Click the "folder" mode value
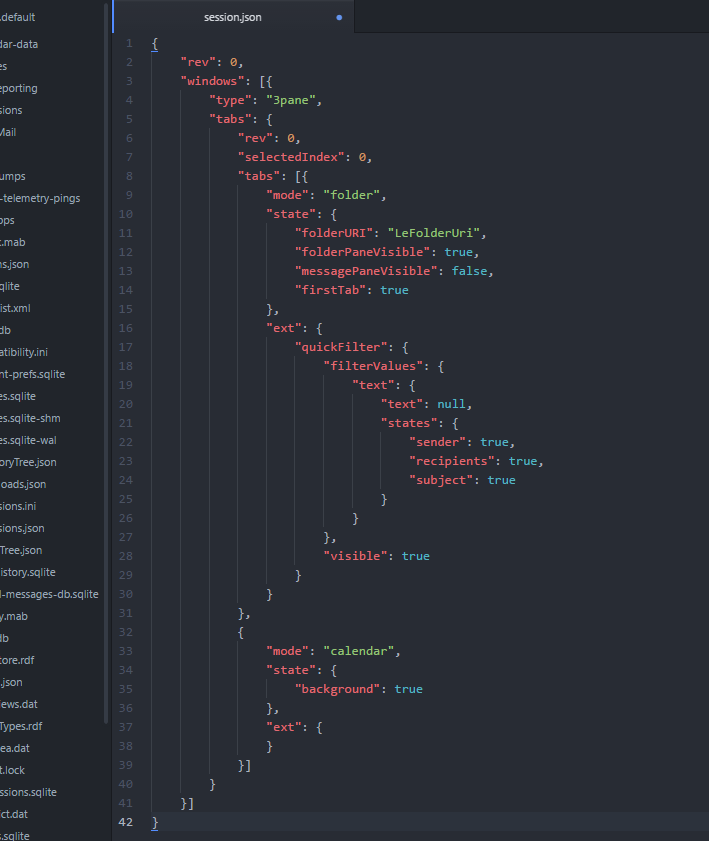The width and height of the screenshot is (709, 841). point(351,195)
